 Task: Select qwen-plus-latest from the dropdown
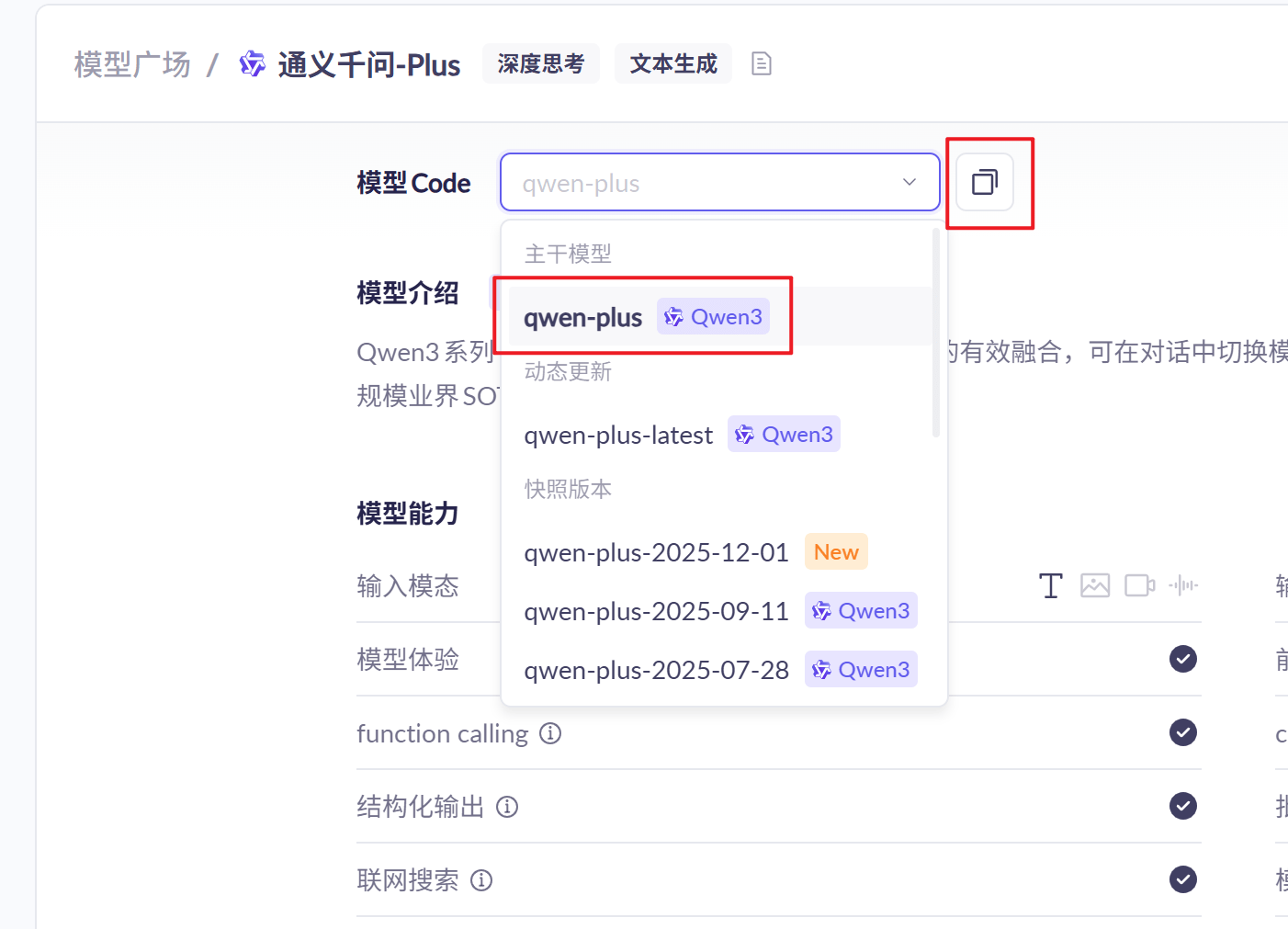click(x=618, y=435)
